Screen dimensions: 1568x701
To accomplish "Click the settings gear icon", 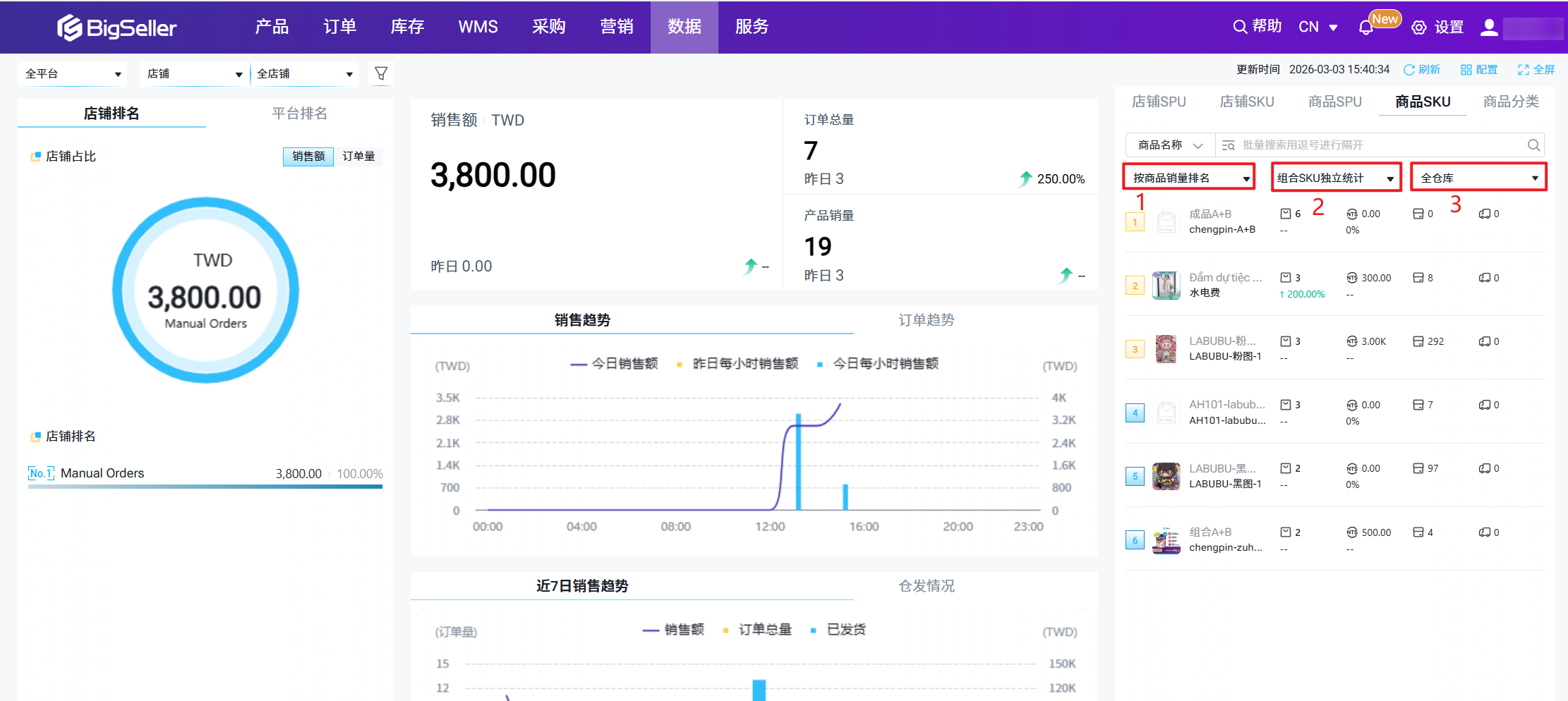I will point(1418,28).
